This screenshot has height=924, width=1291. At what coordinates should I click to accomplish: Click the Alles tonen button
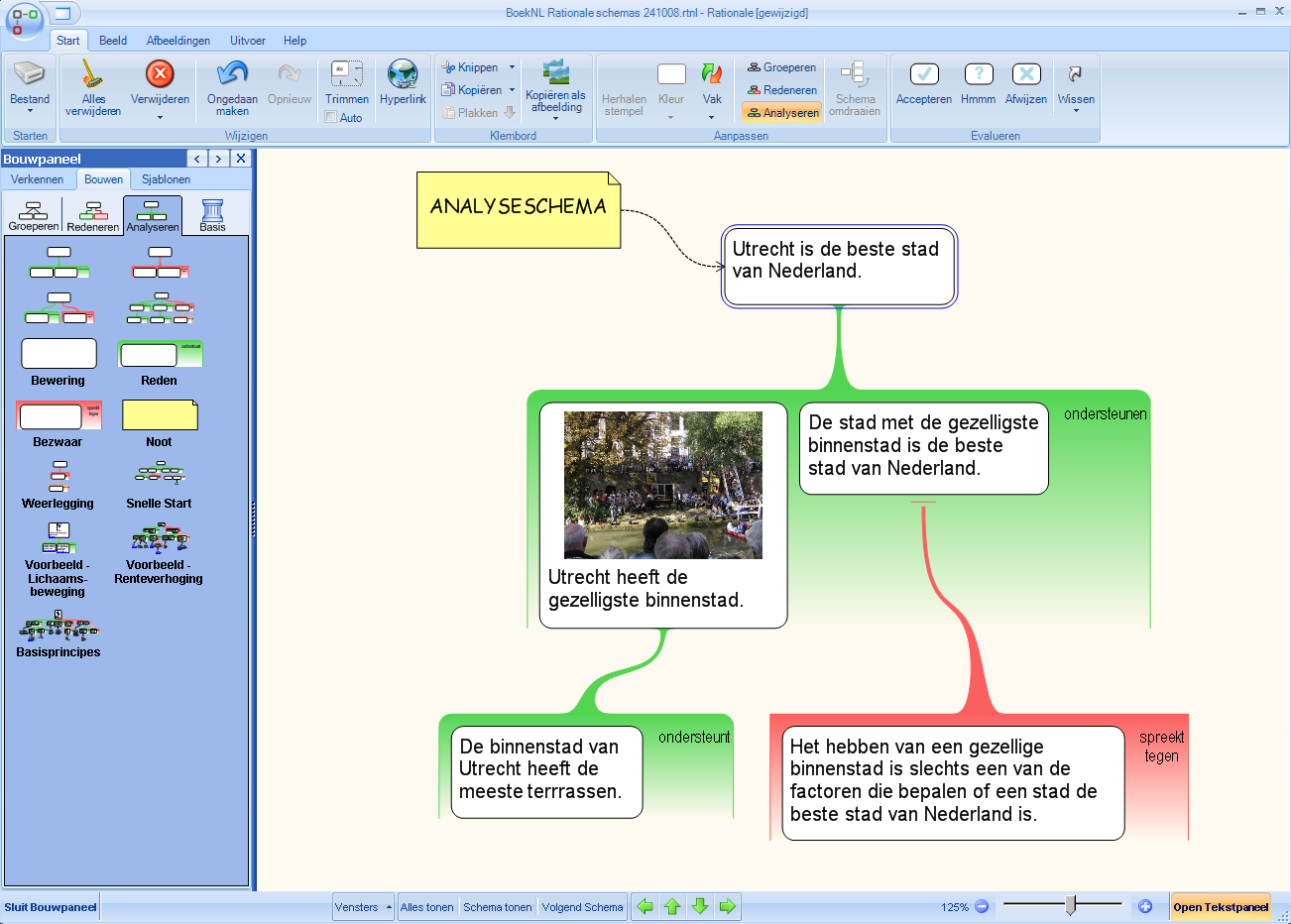(427, 907)
